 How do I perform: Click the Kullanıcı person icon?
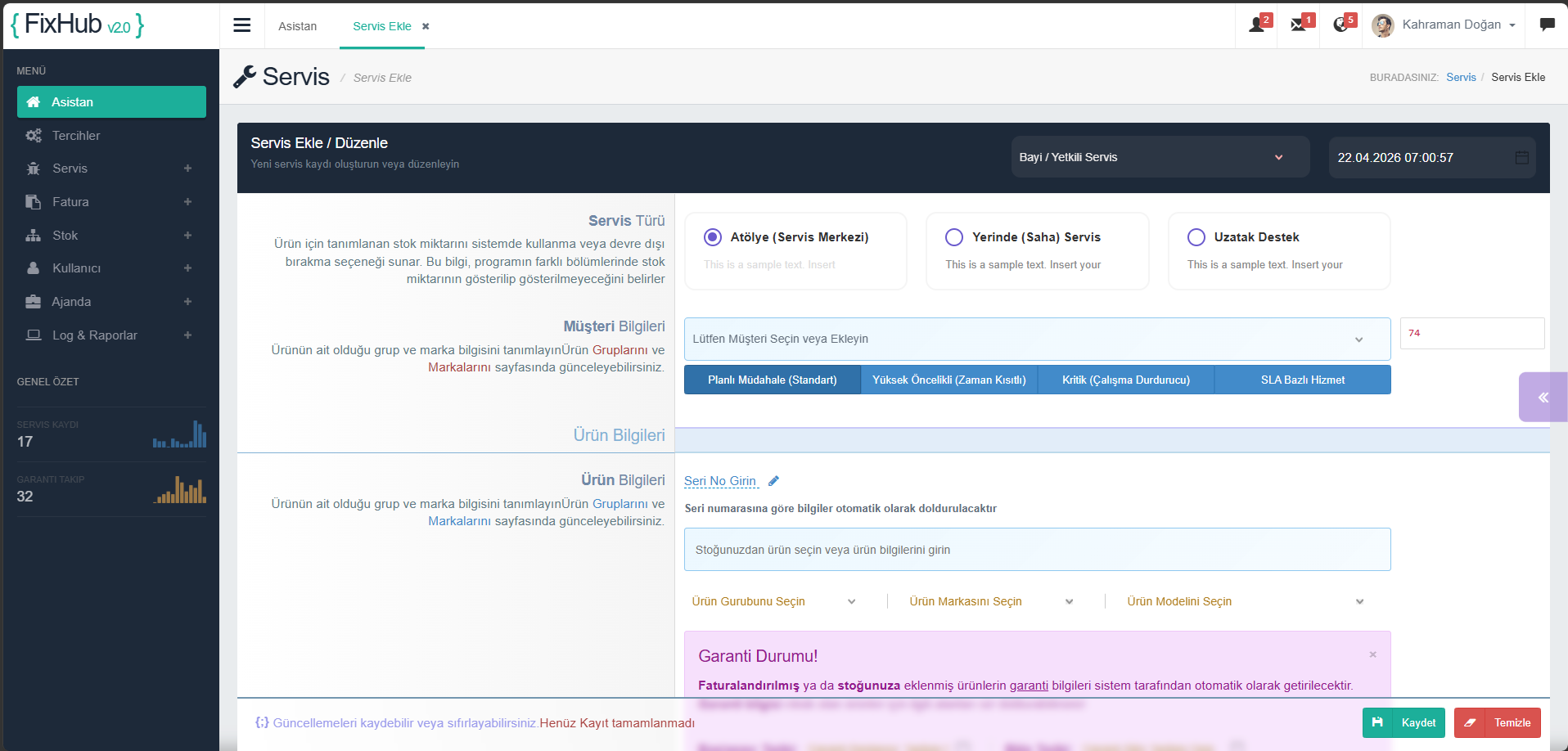pos(34,268)
